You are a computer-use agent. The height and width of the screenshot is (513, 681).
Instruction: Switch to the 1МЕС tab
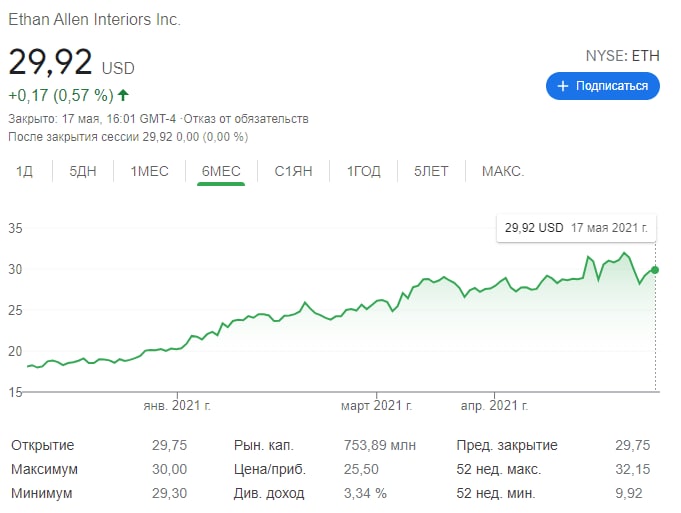tap(149, 171)
